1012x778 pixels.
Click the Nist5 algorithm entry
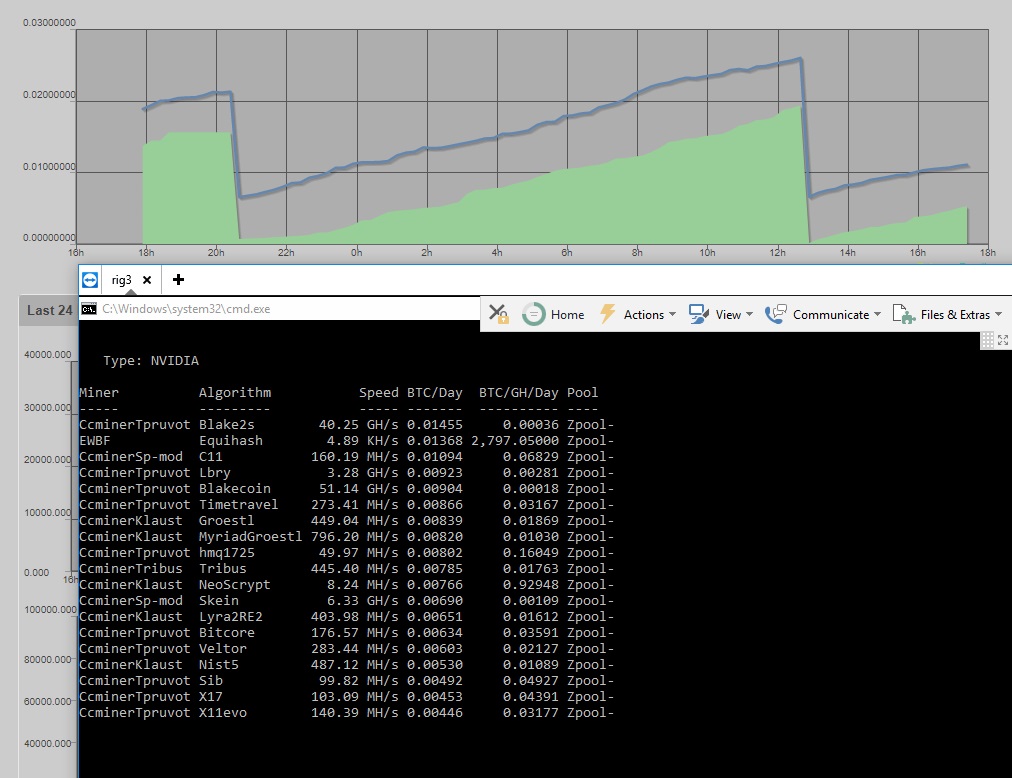(219, 665)
